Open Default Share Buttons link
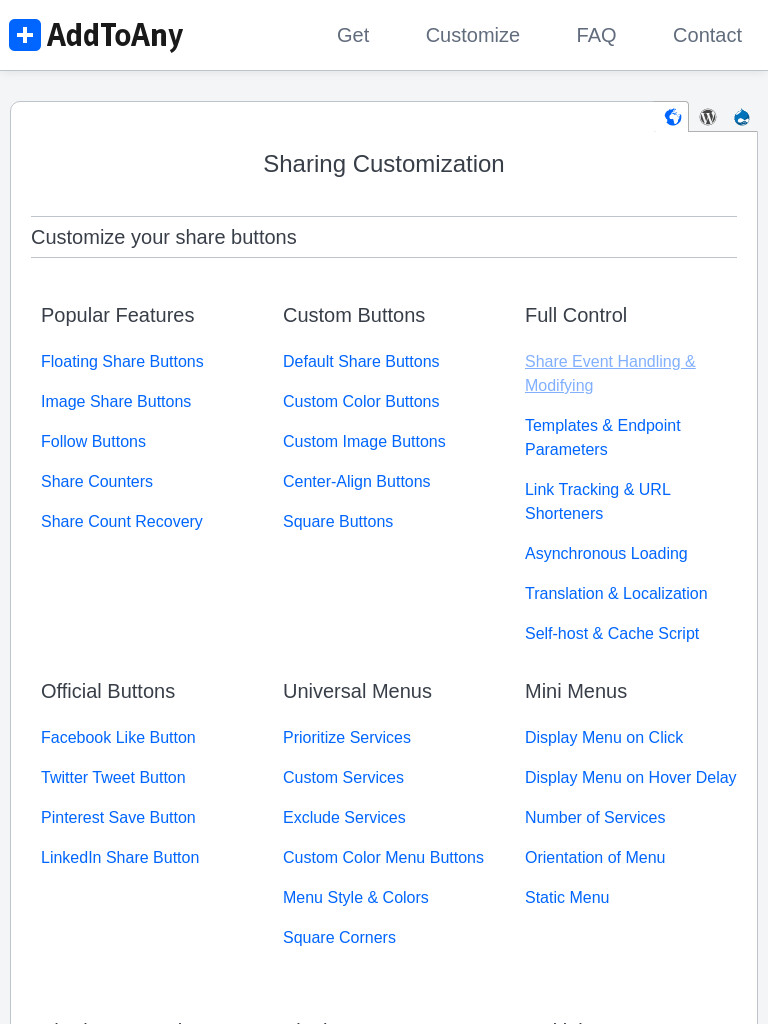 (x=361, y=361)
